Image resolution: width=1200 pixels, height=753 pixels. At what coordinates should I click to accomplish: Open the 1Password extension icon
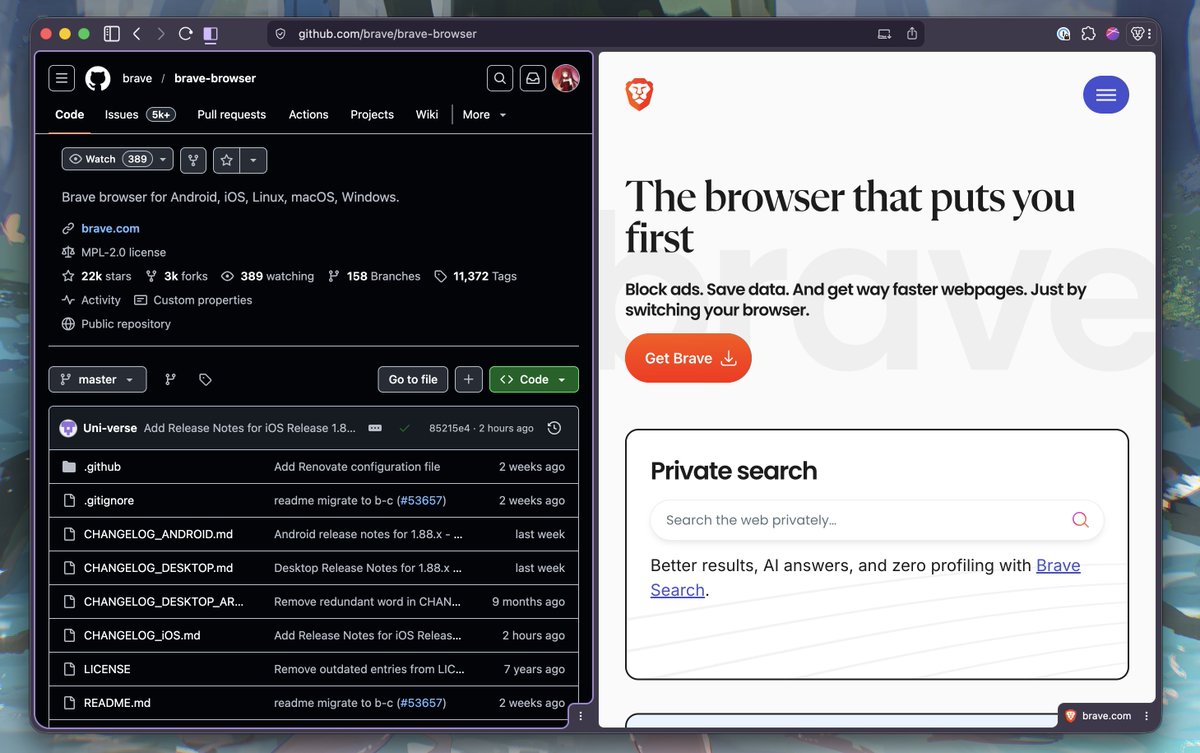(x=1064, y=34)
